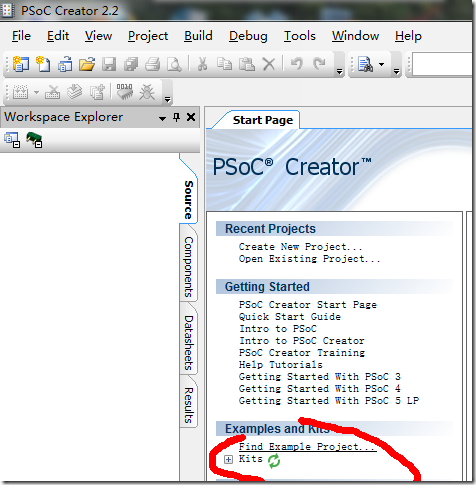Click the Save All icon
Viewport: 476px width, 485px height.
[131, 64]
